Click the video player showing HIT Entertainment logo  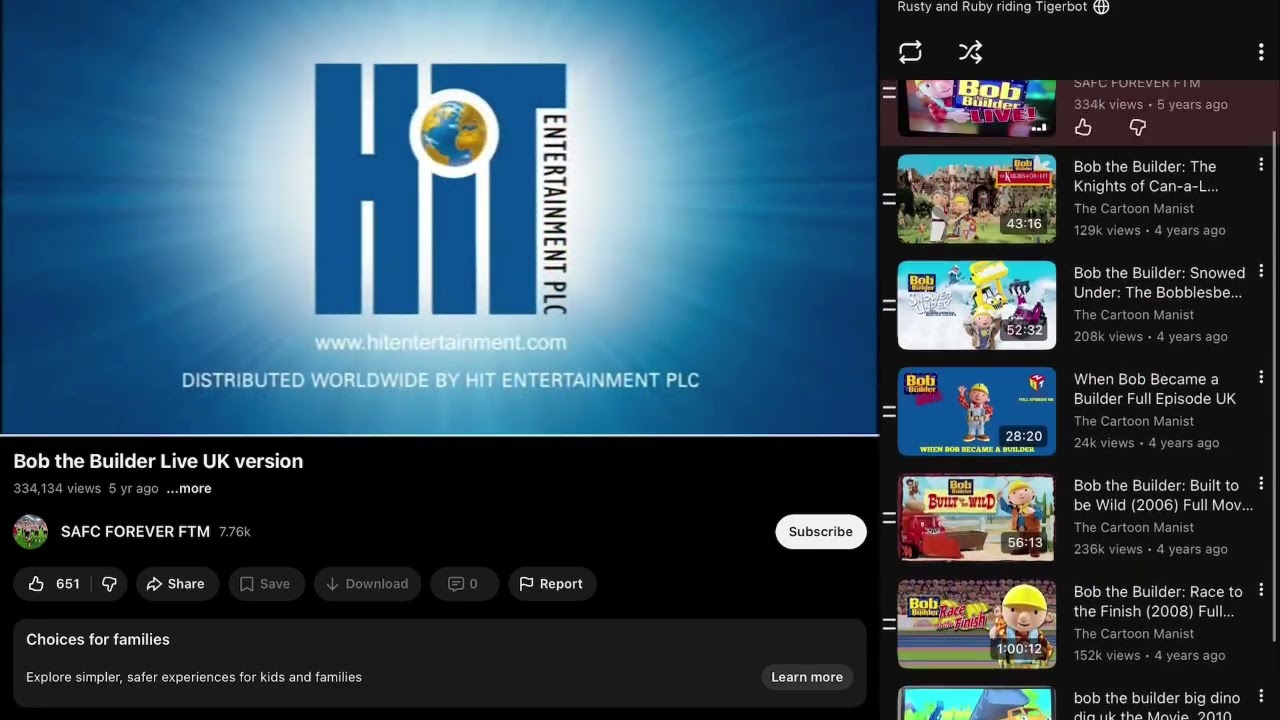439,217
